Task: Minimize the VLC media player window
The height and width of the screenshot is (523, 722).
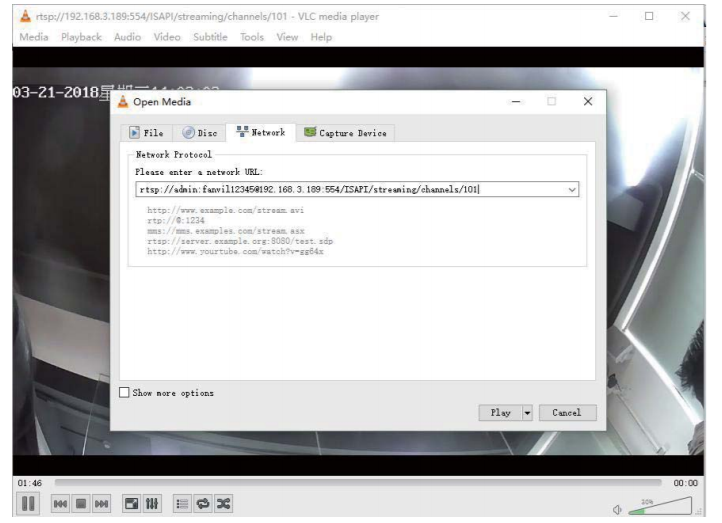Action: click(613, 16)
